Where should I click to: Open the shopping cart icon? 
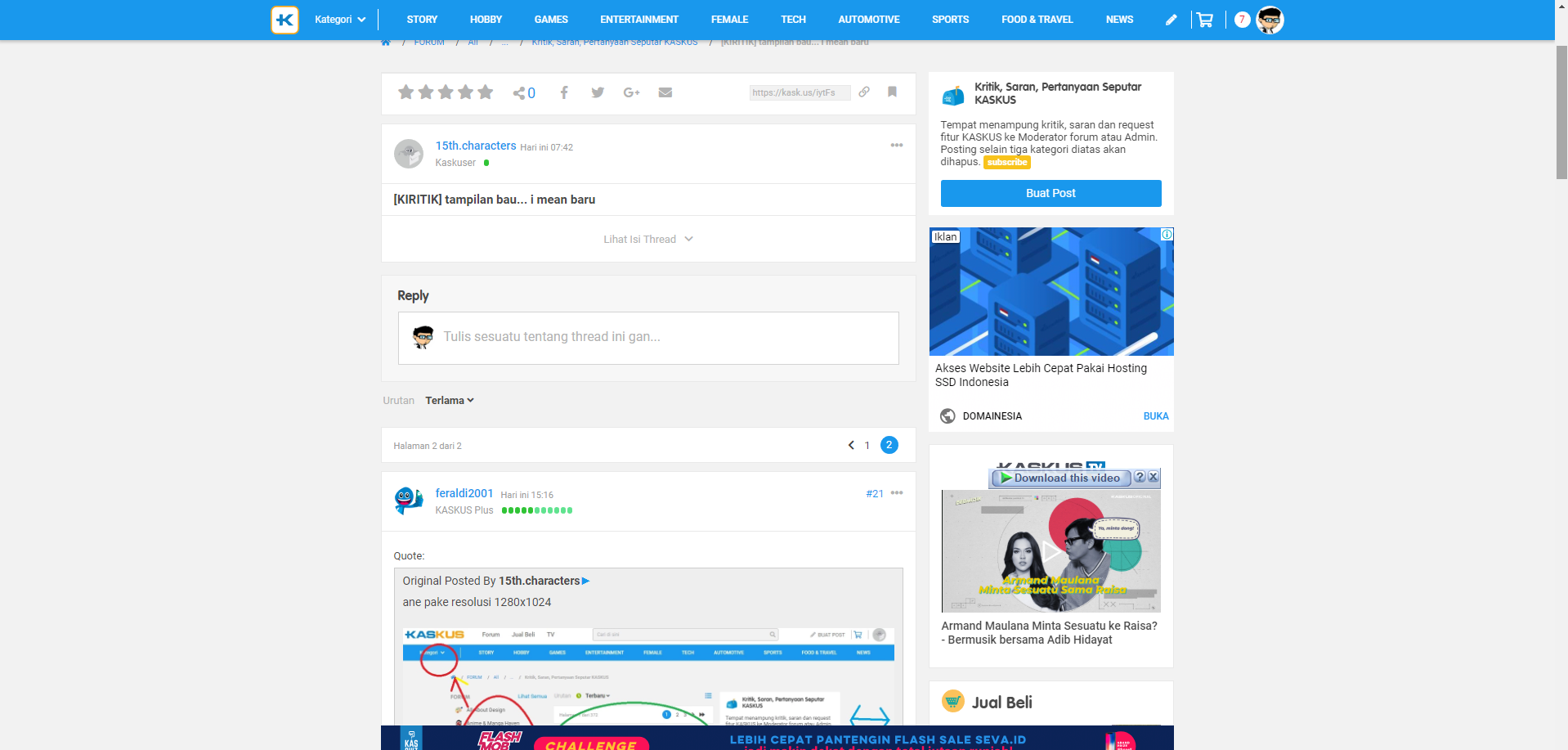point(1205,20)
